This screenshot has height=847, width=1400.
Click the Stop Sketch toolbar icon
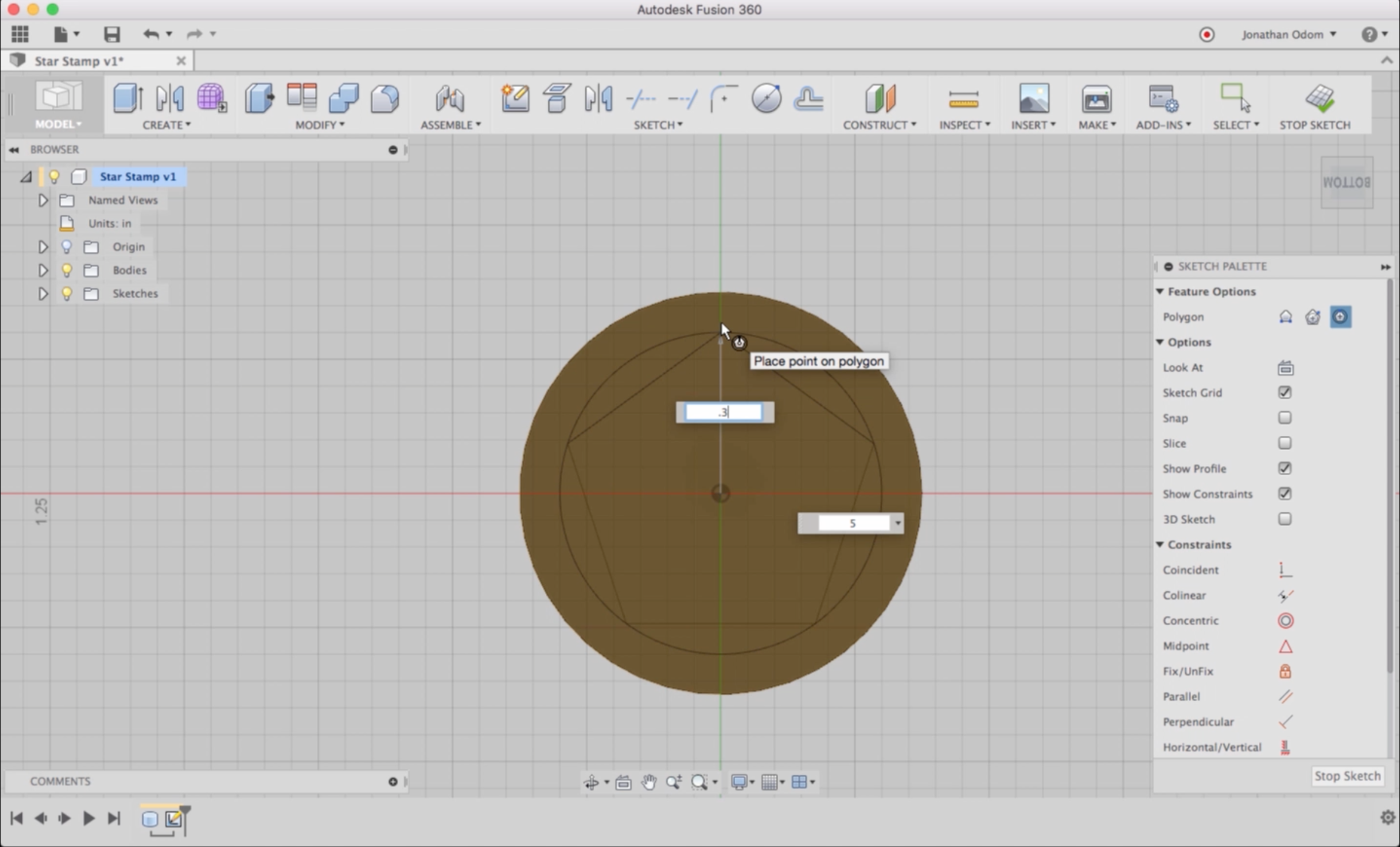click(x=1319, y=98)
